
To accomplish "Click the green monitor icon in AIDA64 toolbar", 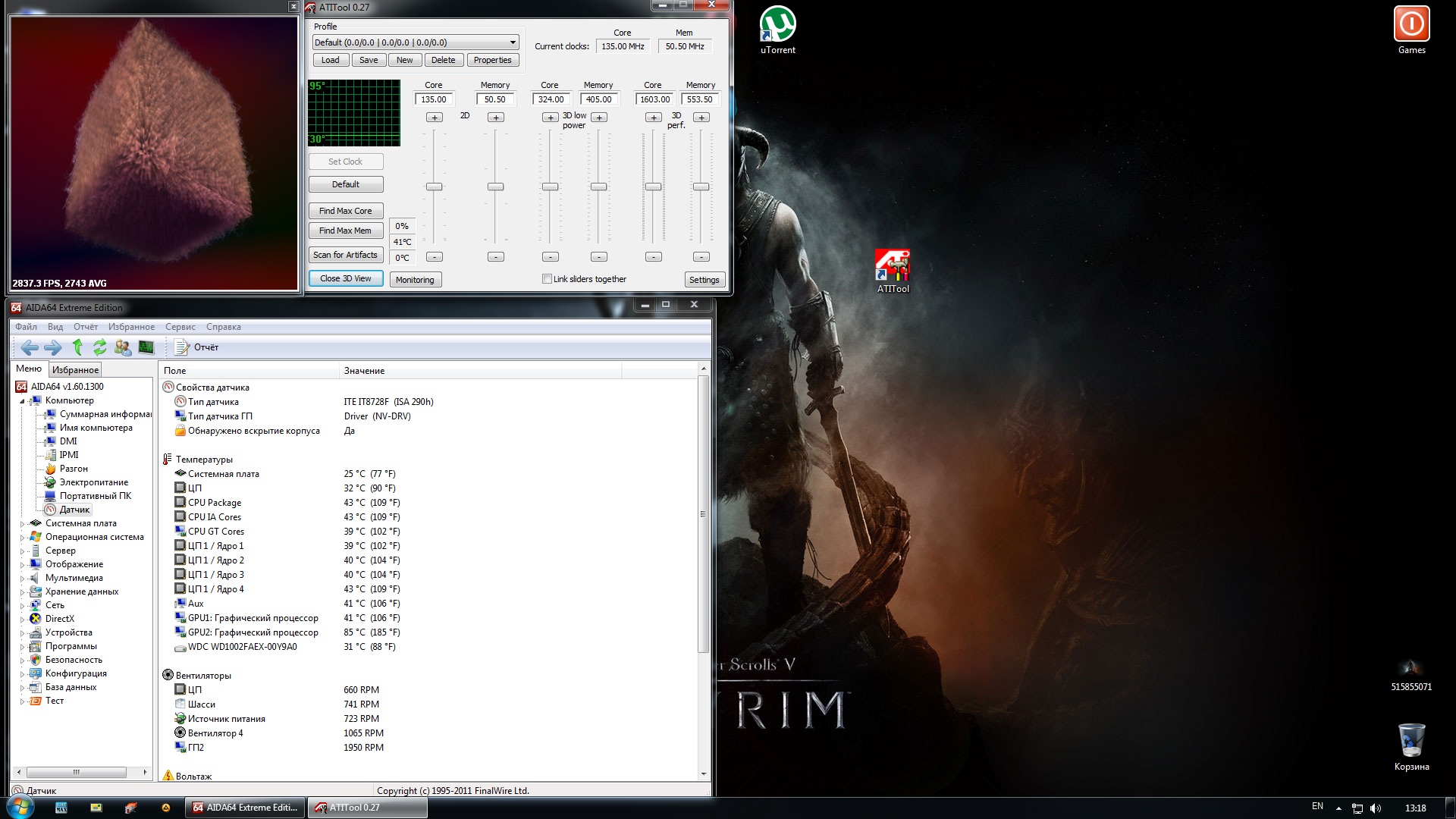I will click(146, 347).
